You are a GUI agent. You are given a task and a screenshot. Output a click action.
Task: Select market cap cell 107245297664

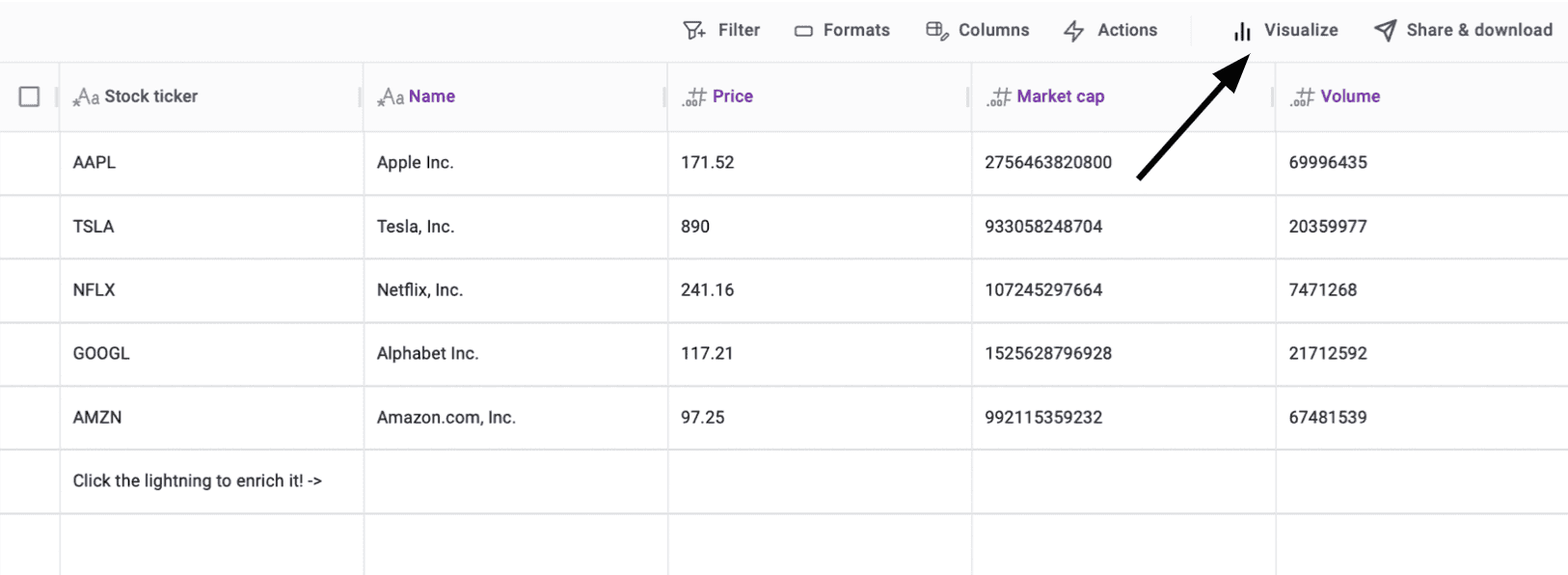click(1123, 290)
